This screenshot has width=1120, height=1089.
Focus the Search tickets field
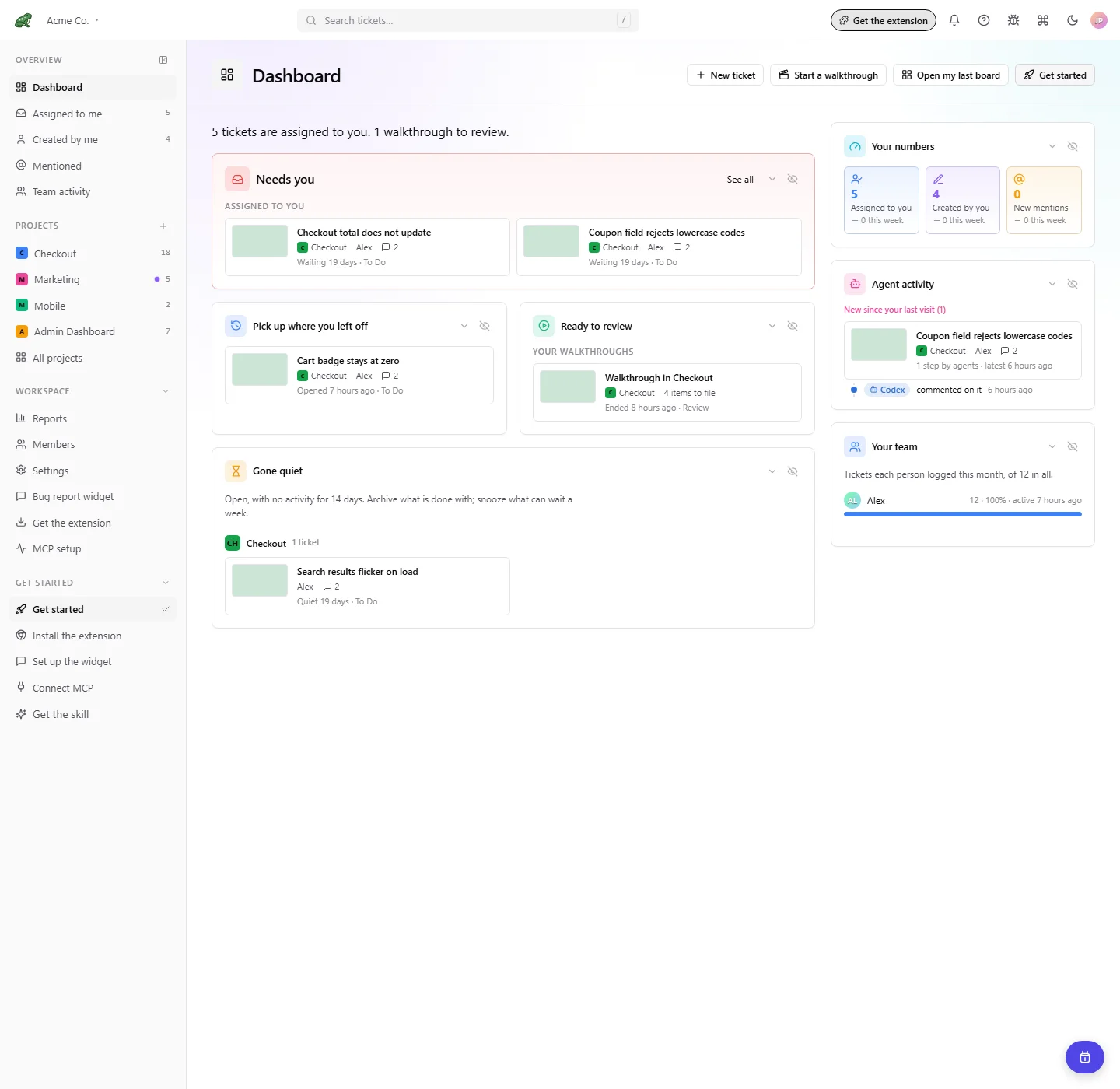point(468,20)
